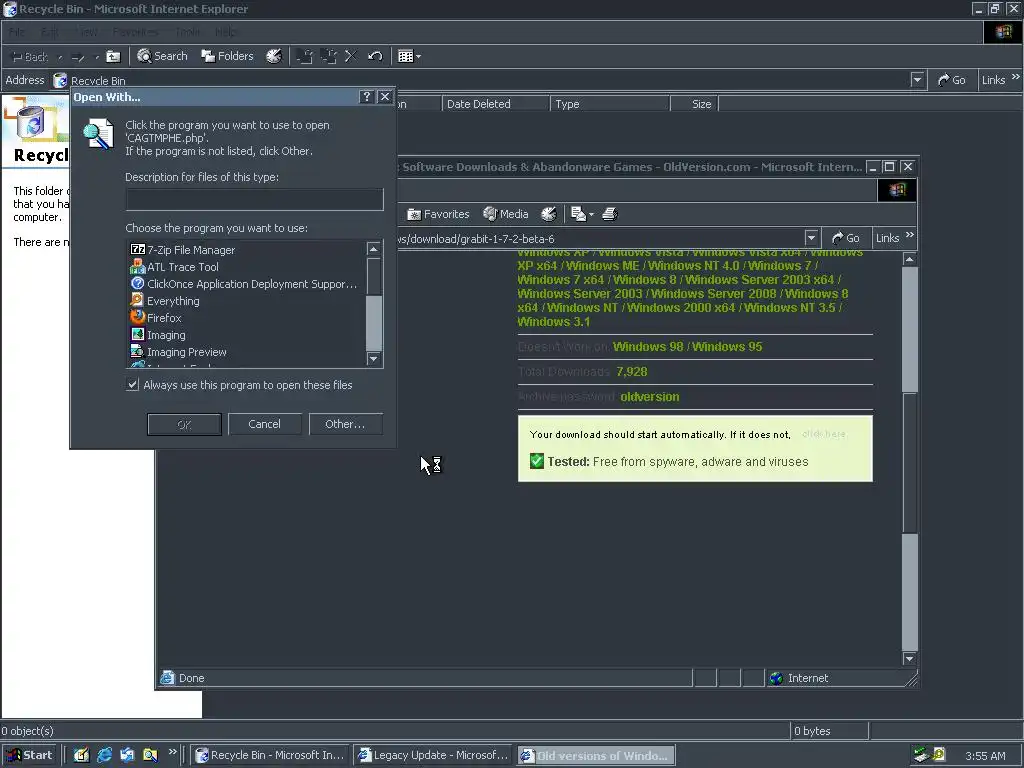Click Cancel in Open With dialog
Screen dimensions: 1024x768
point(264,424)
